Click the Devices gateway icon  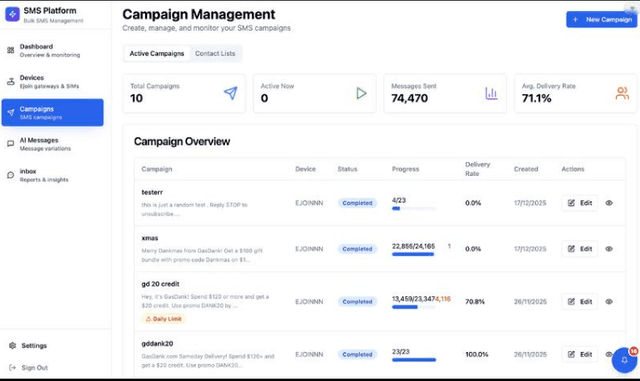point(11,81)
